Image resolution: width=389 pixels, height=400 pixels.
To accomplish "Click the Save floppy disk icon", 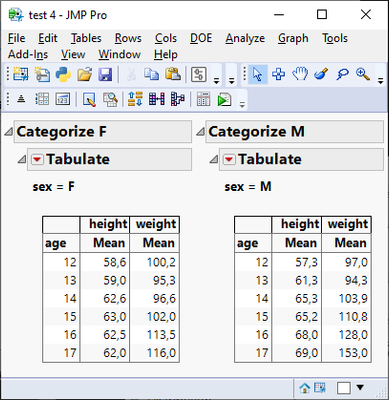I will 105,74.
